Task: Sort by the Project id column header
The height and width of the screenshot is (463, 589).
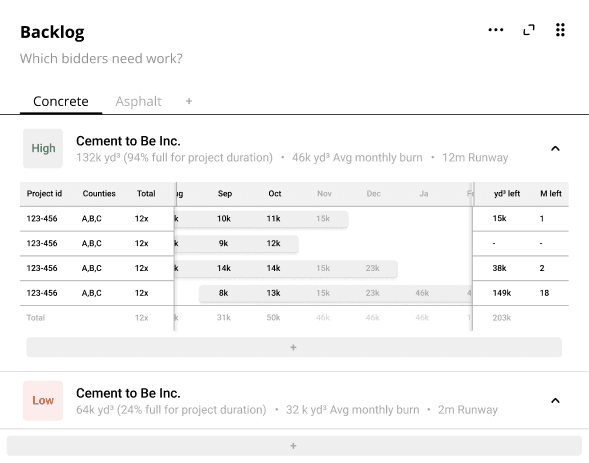Action: pyautogui.click(x=44, y=194)
